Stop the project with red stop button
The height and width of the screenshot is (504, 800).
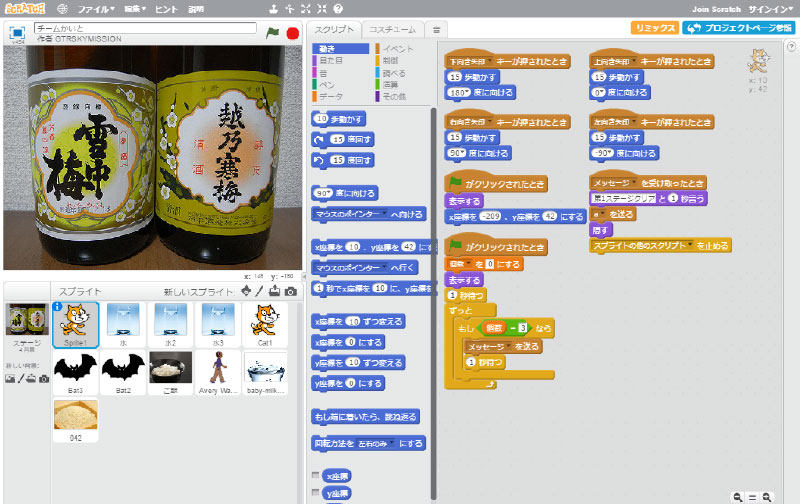pyautogui.click(x=293, y=33)
